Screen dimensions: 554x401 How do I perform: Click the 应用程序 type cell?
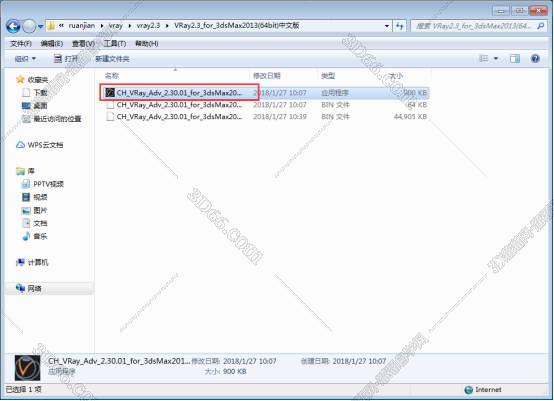335,93
